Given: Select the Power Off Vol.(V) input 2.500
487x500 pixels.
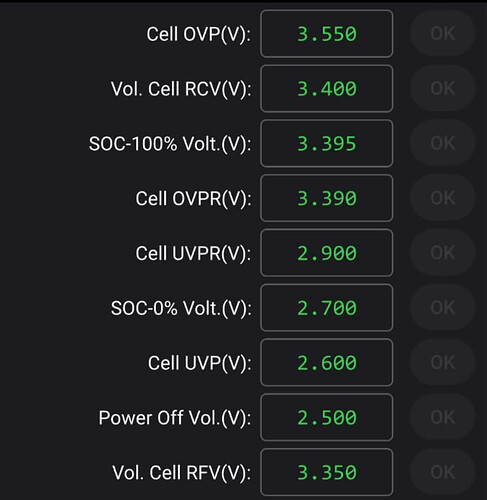Looking at the screenshot, I should point(326,417).
